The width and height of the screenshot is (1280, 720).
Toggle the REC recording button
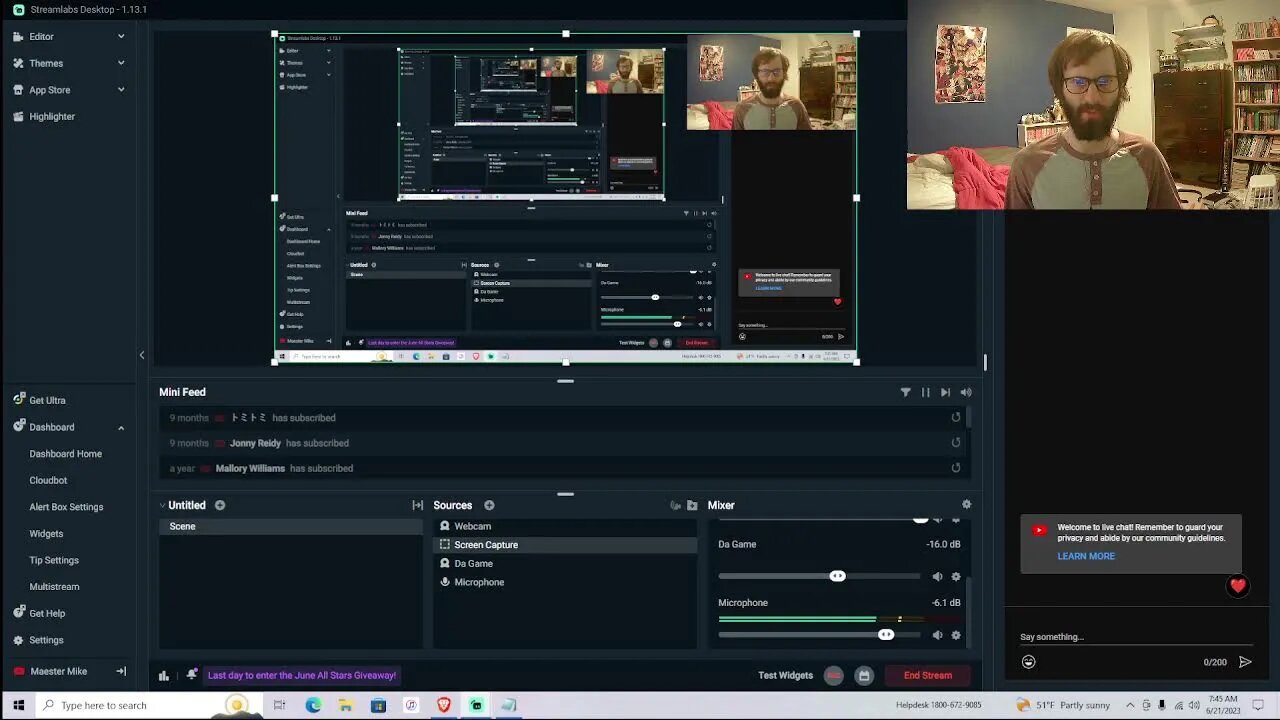[x=834, y=676]
